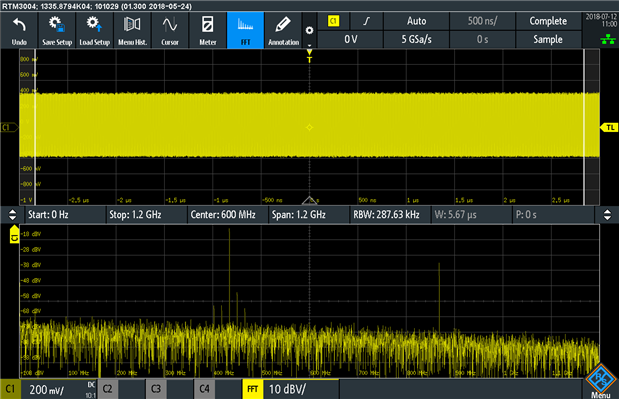Open Save Setup

coord(57,30)
